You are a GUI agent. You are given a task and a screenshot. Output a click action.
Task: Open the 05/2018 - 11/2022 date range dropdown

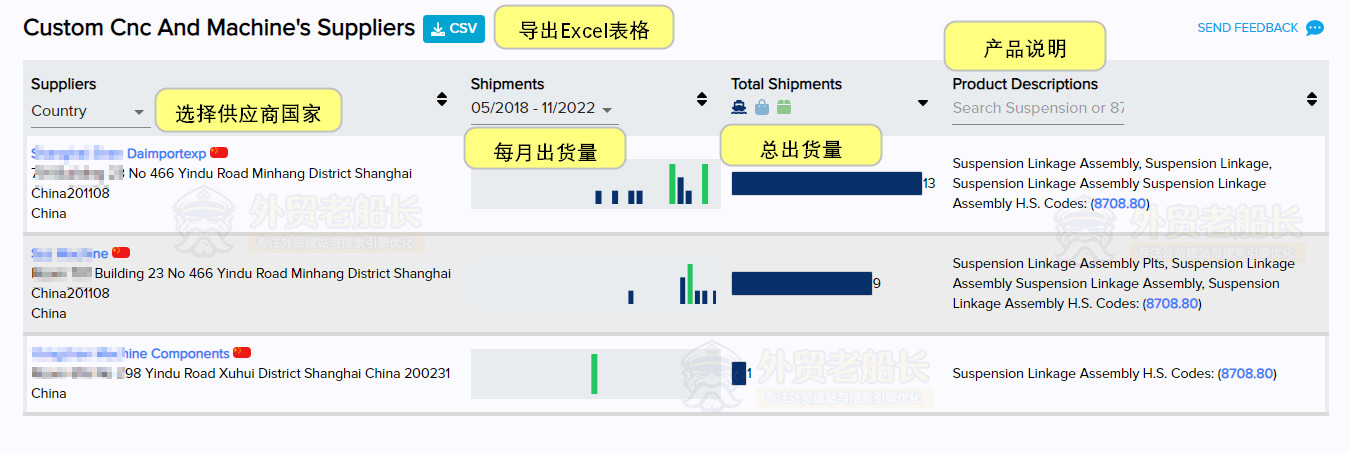[544, 109]
